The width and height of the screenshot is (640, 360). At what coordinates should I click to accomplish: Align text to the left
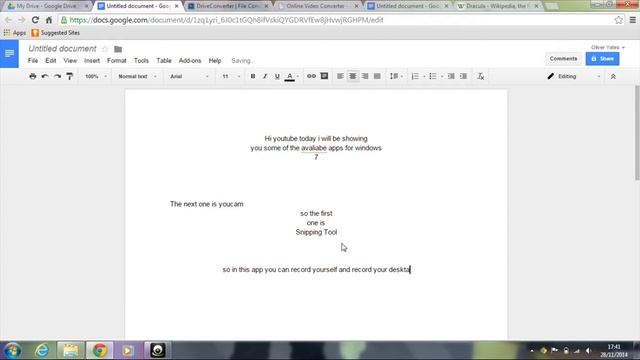click(340, 76)
